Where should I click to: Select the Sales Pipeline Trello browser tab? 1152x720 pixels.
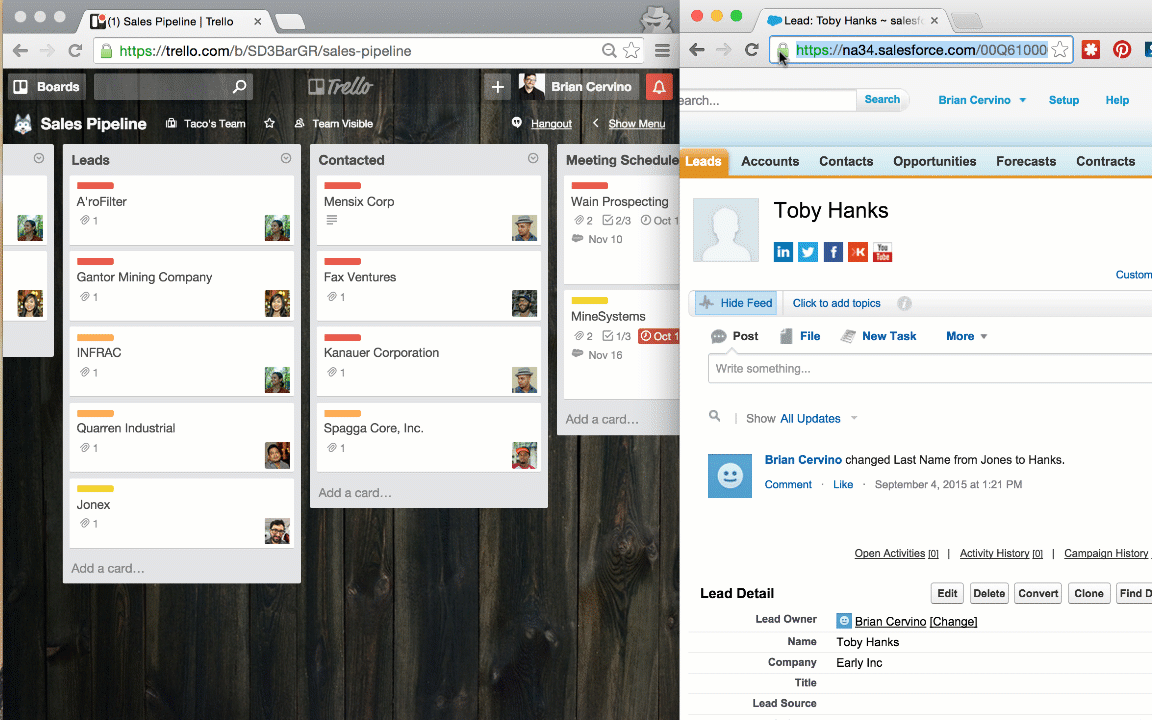click(x=173, y=21)
